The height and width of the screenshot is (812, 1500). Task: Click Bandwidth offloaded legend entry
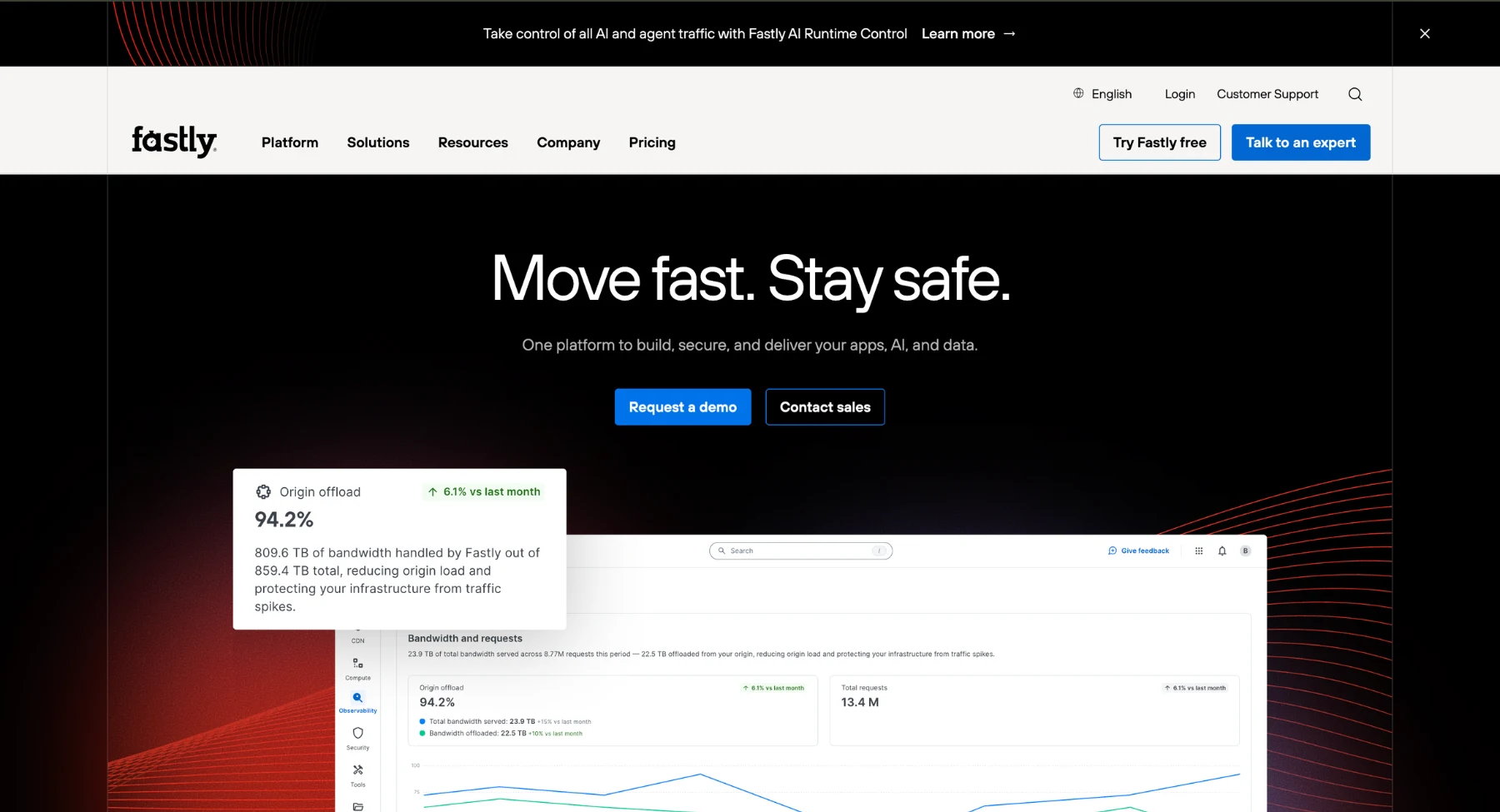coord(501,734)
